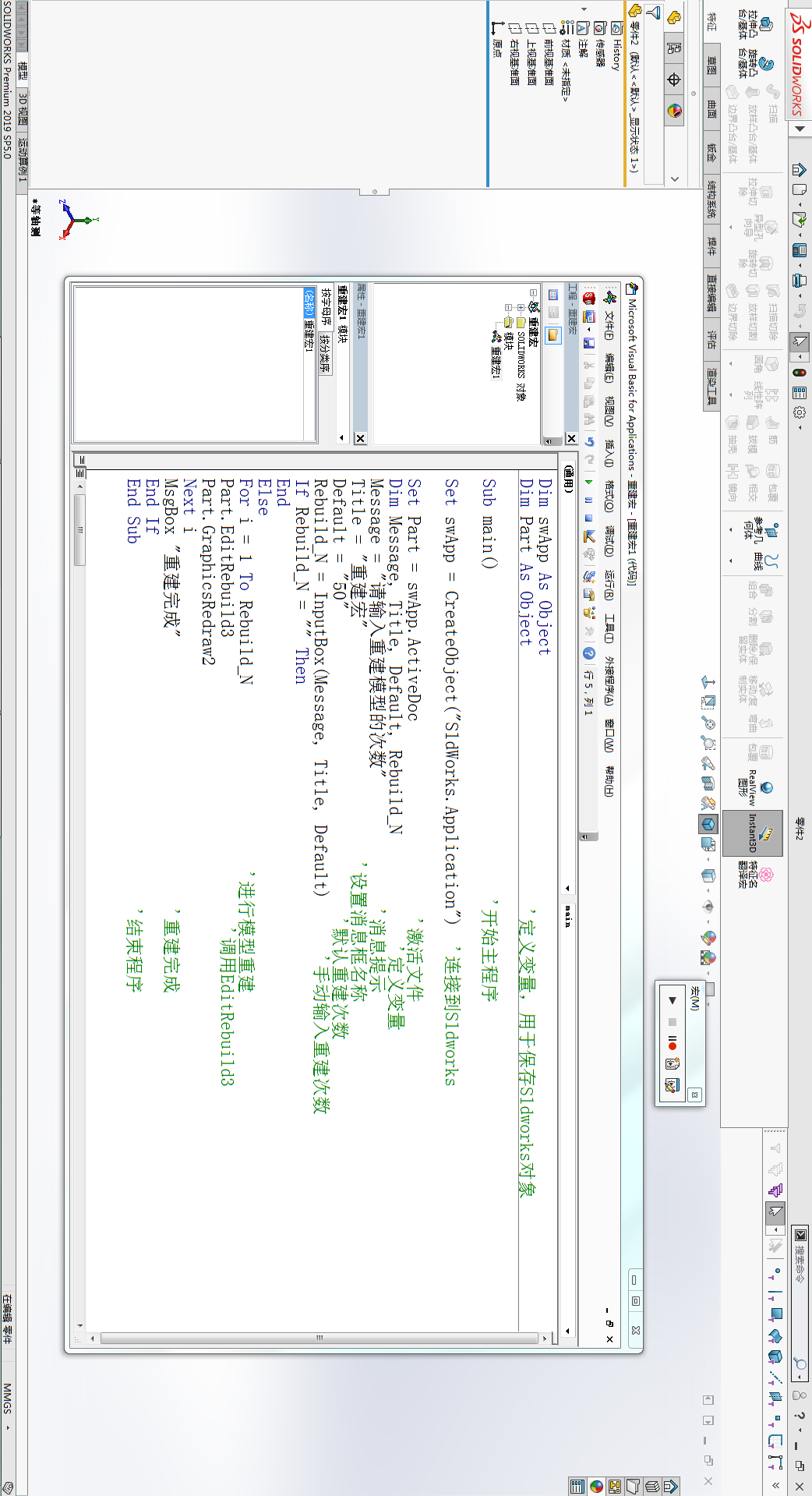The height and width of the screenshot is (1496, 812).
Task: Click VBA Undo arrow icon
Action: click(x=589, y=442)
